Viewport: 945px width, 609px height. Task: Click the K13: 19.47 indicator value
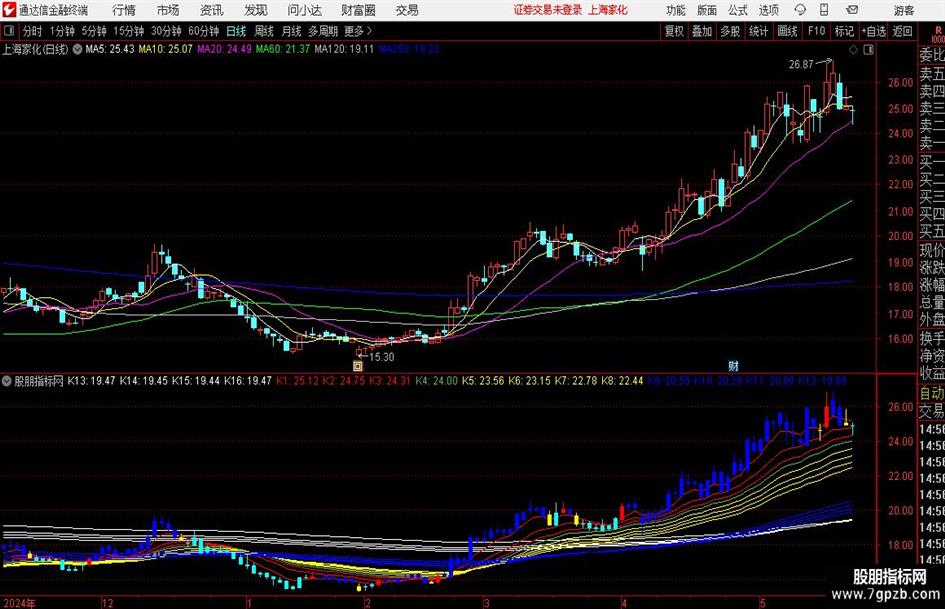(x=91, y=381)
